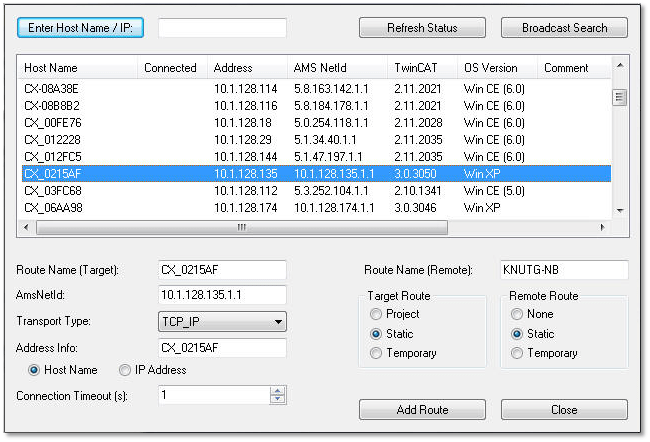Screen dimensions: 650x442
Task: Click TwinCAT version 2.10.1341
Action: tap(418, 191)
